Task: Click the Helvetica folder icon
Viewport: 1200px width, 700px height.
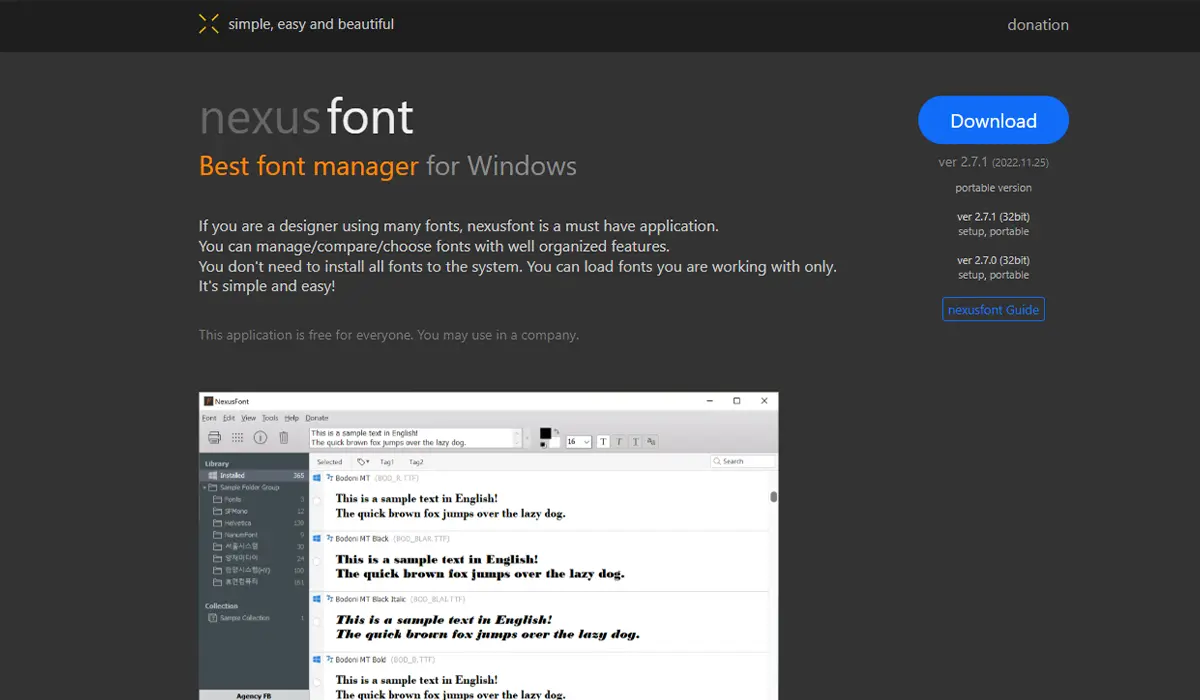Action: click(x=217, y=523)
